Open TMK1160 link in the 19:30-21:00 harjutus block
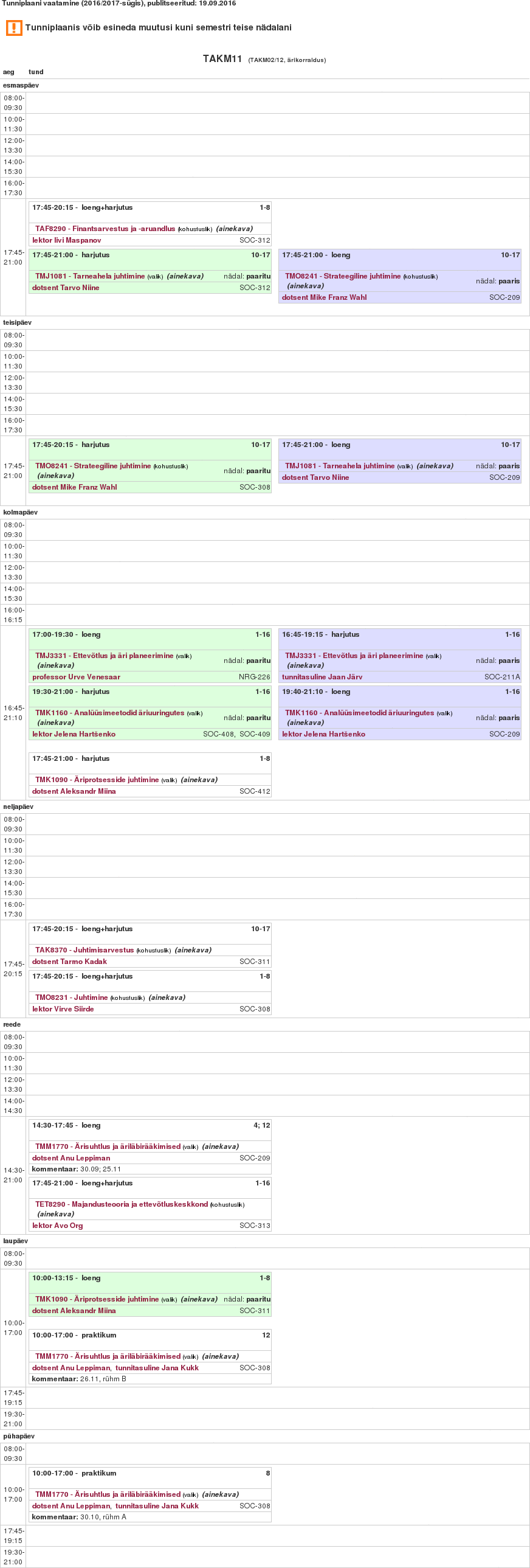Viewport: 530px width, 1568px height. 109,713
